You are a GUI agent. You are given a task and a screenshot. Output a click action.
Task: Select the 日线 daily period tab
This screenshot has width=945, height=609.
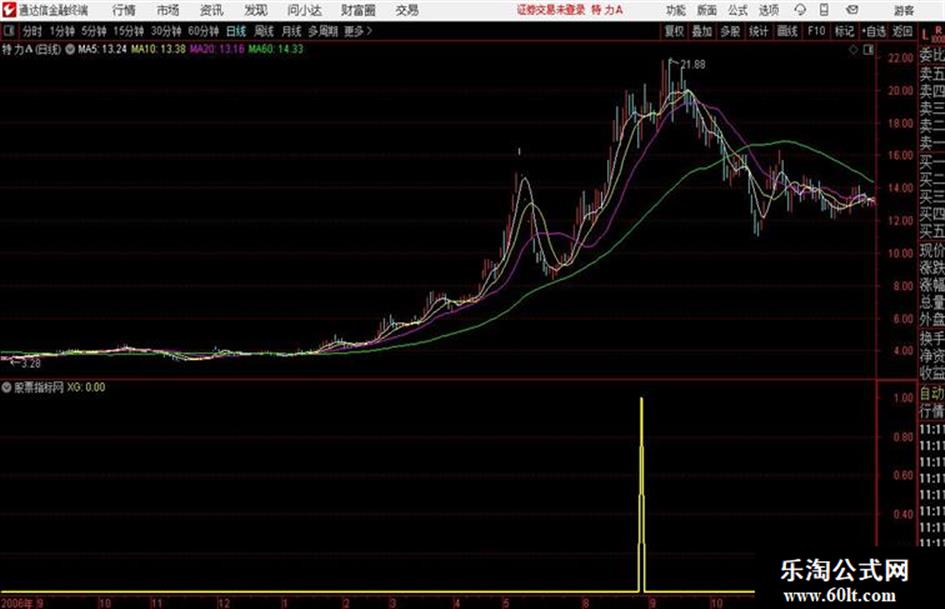236,31
